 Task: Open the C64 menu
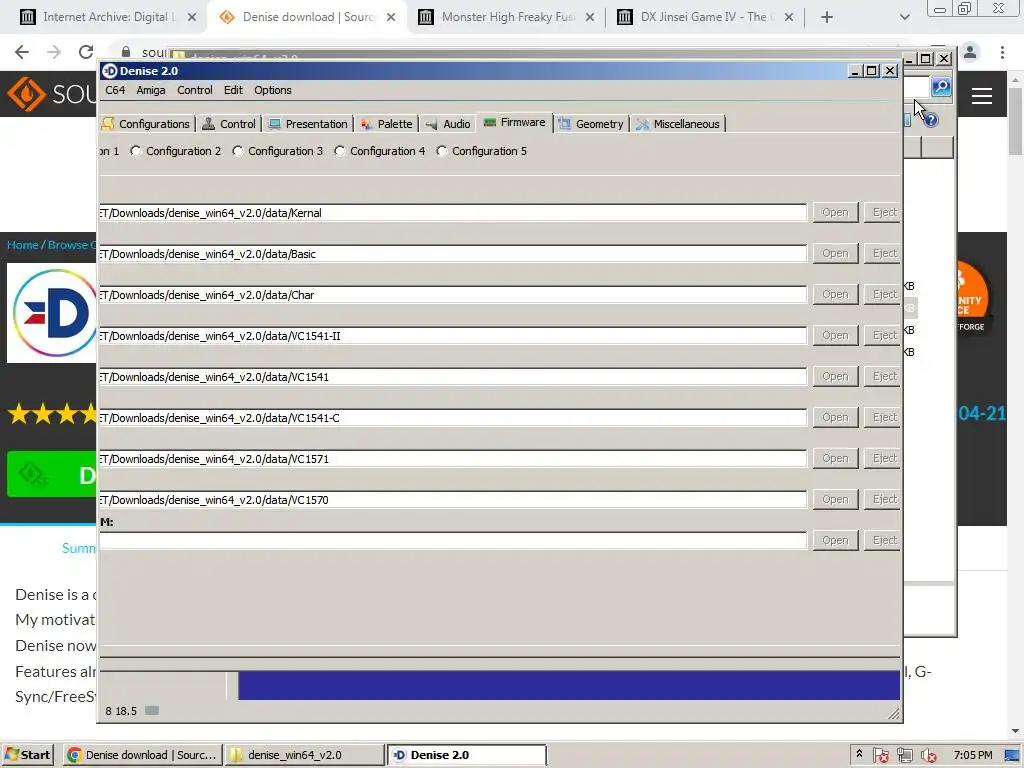[115, 90]
